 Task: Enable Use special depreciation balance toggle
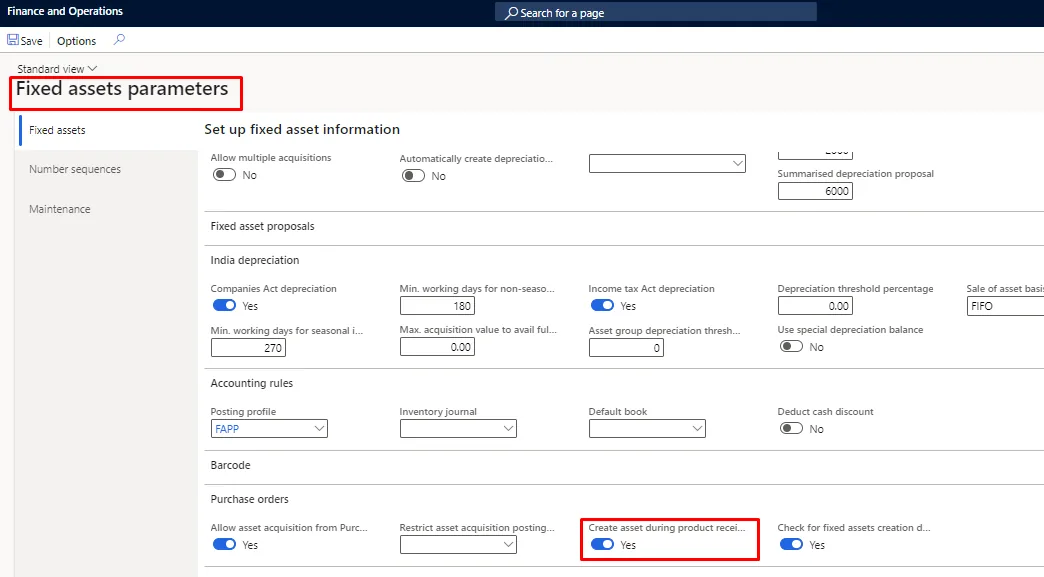click(x=792, y=346)
